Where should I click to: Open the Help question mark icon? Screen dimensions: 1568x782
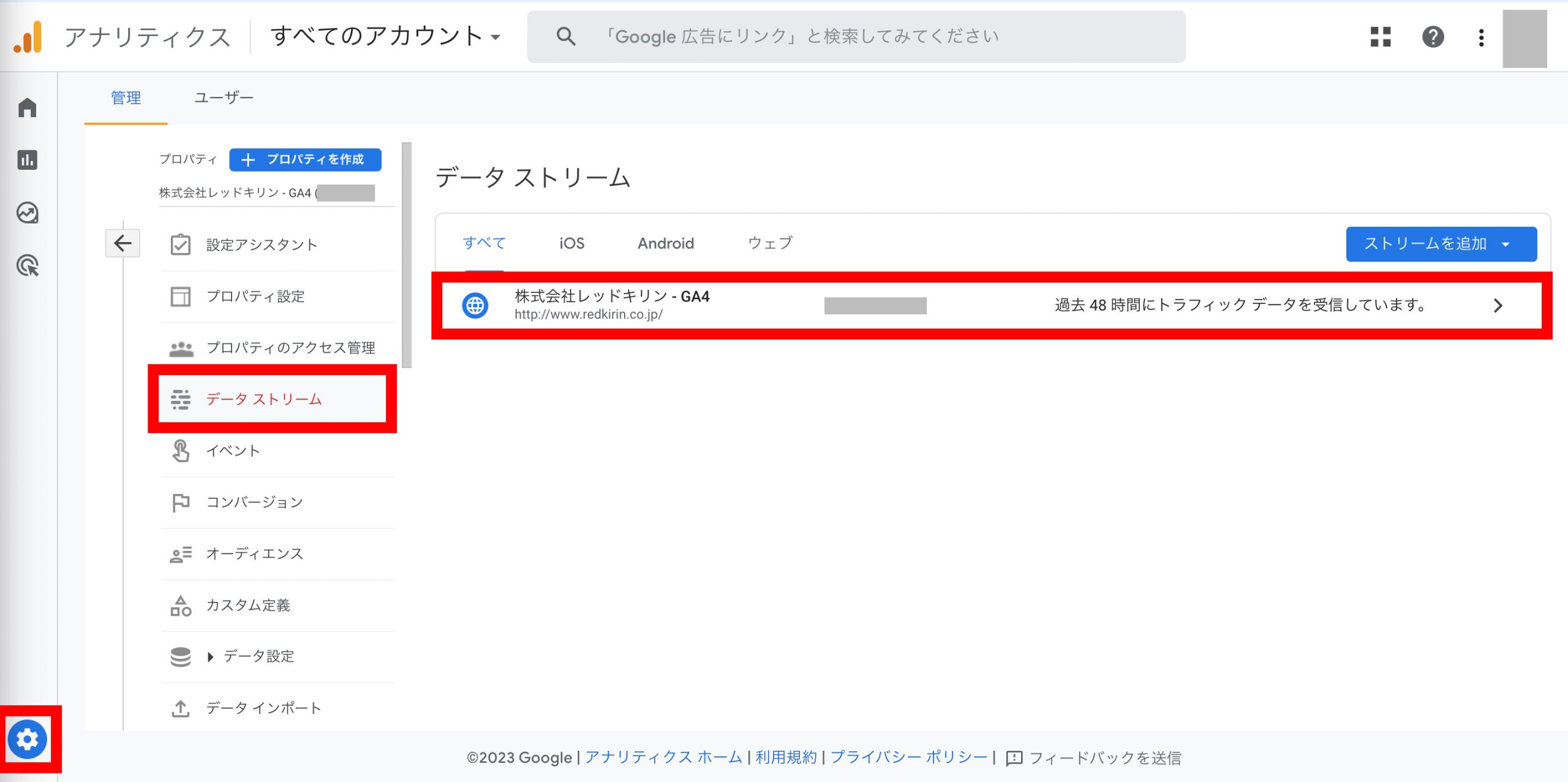[x=1433, y=37]
